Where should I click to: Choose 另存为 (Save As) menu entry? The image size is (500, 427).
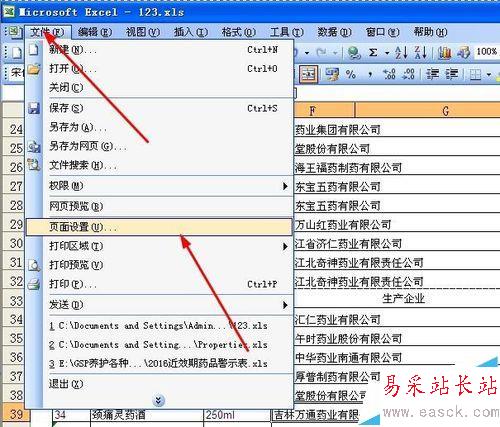(x=159, y=127)
